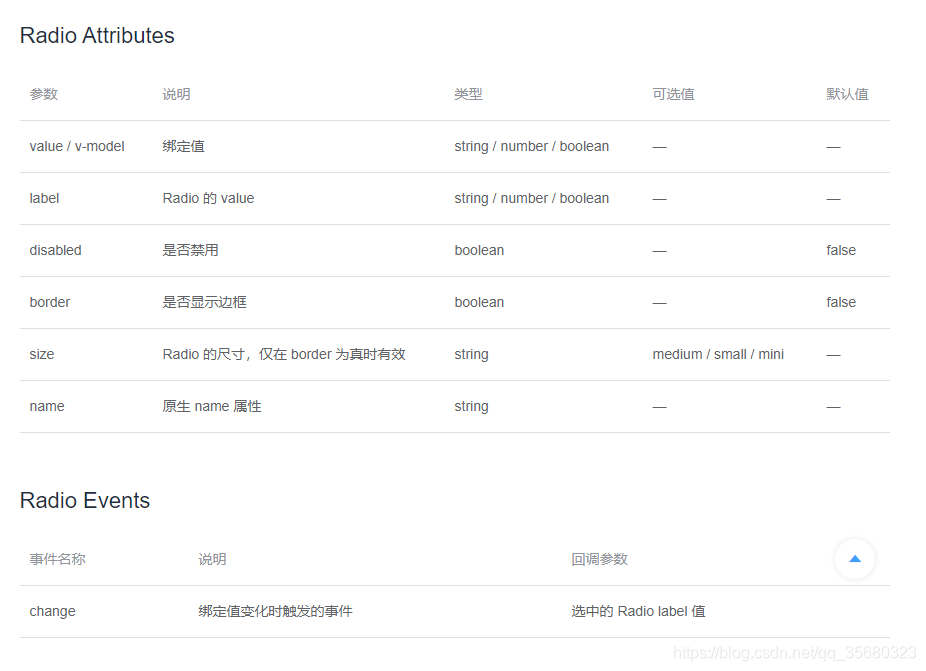The width and height of the screenshot is (926, 671).
Task: Click the back-to-top circular arrow button
Action: (x=855, y=559)
